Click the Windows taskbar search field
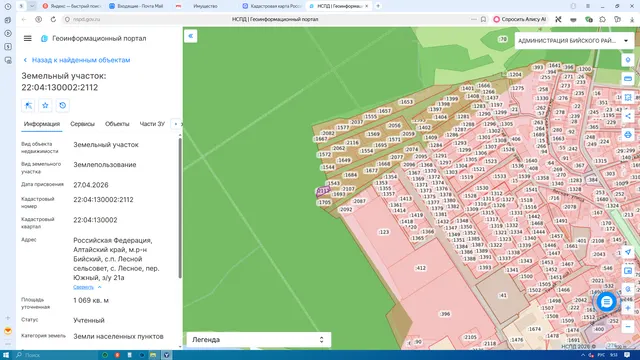640x360 pixels. pos(55,355)
